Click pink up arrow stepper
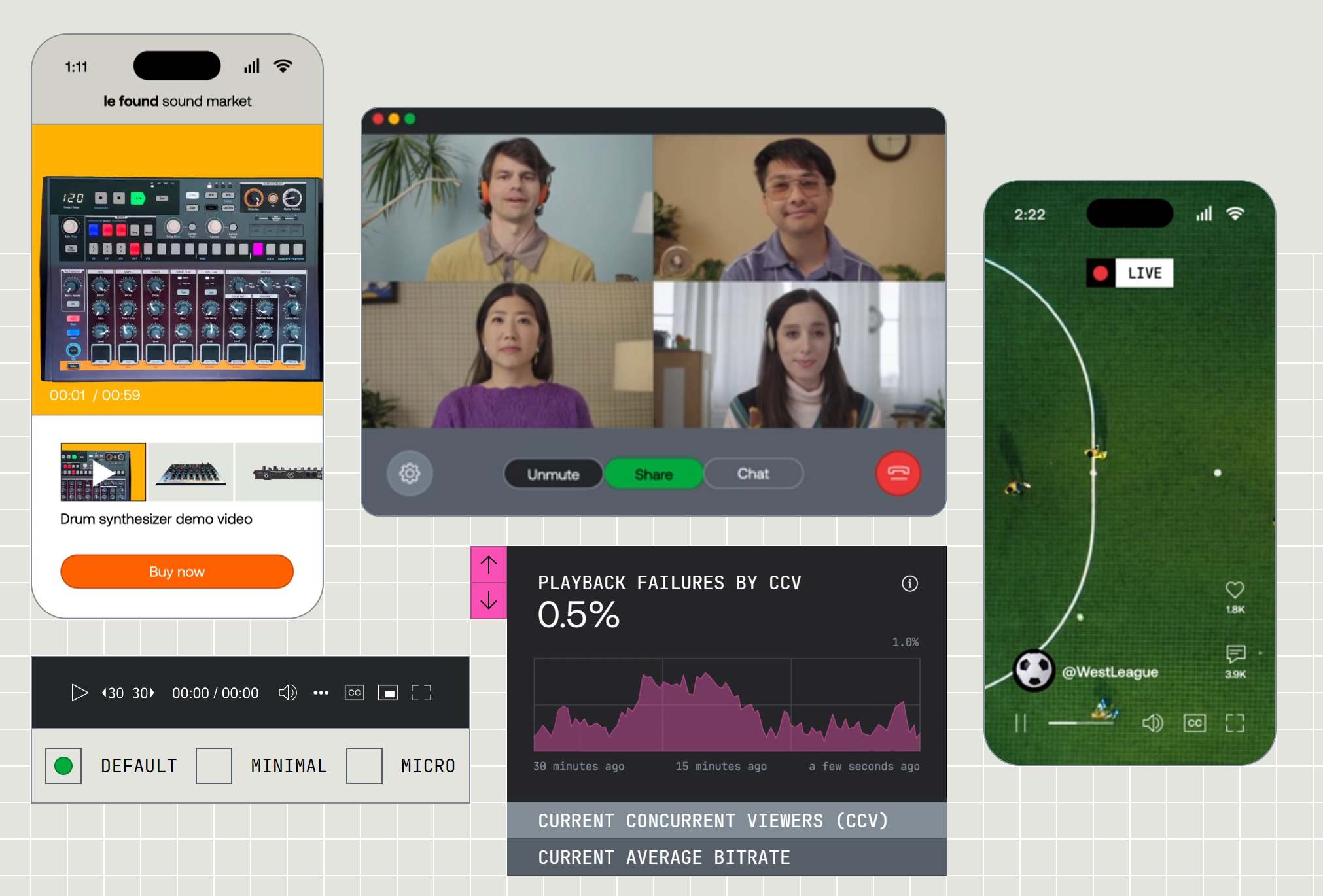 coord(489,564)
